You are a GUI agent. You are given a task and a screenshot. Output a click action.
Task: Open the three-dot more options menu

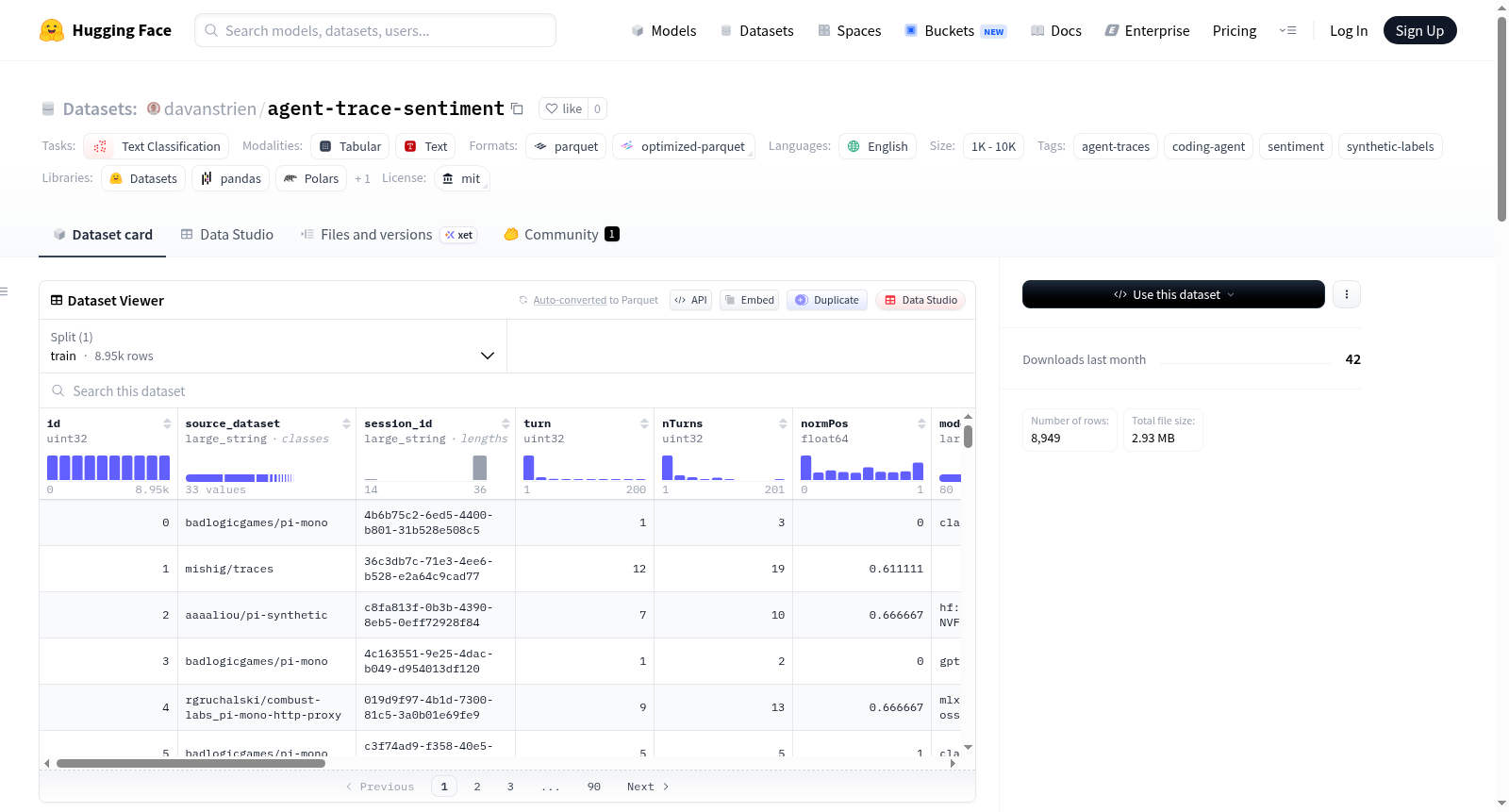(1347, 294)
